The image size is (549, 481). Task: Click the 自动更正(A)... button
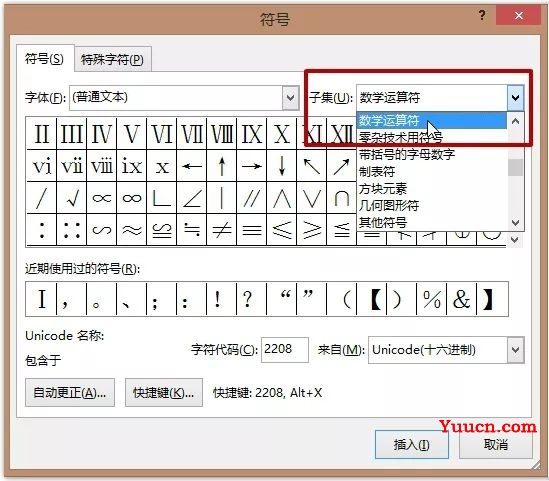point(70,392)
